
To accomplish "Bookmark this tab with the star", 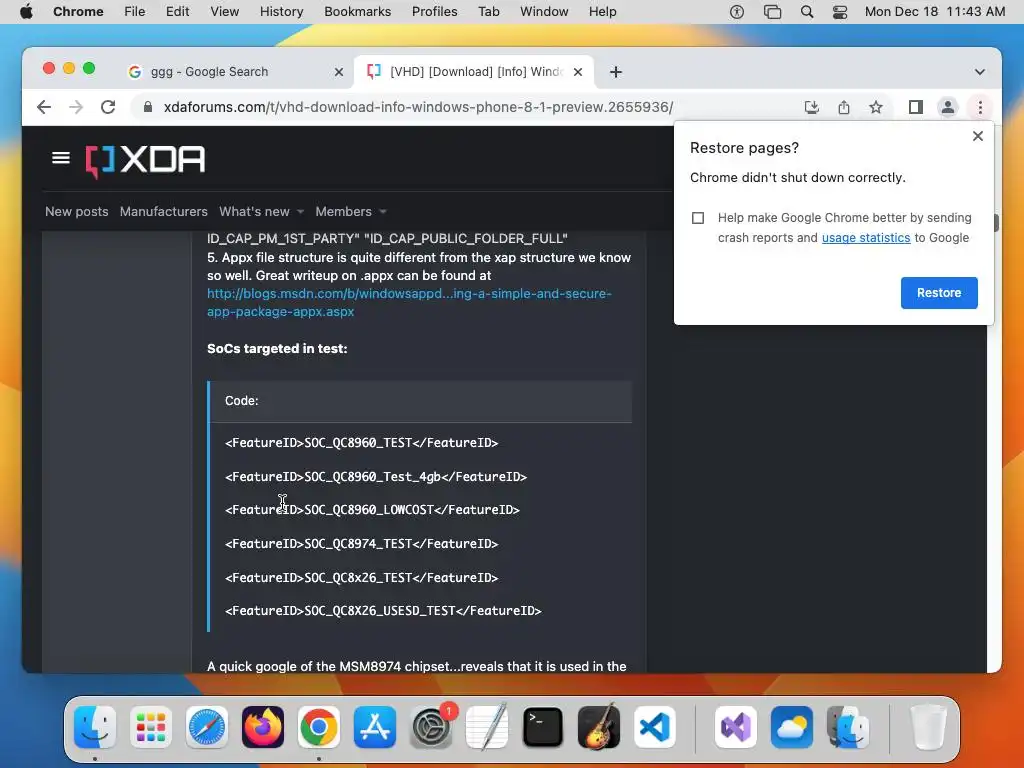I will coord(876,107).
